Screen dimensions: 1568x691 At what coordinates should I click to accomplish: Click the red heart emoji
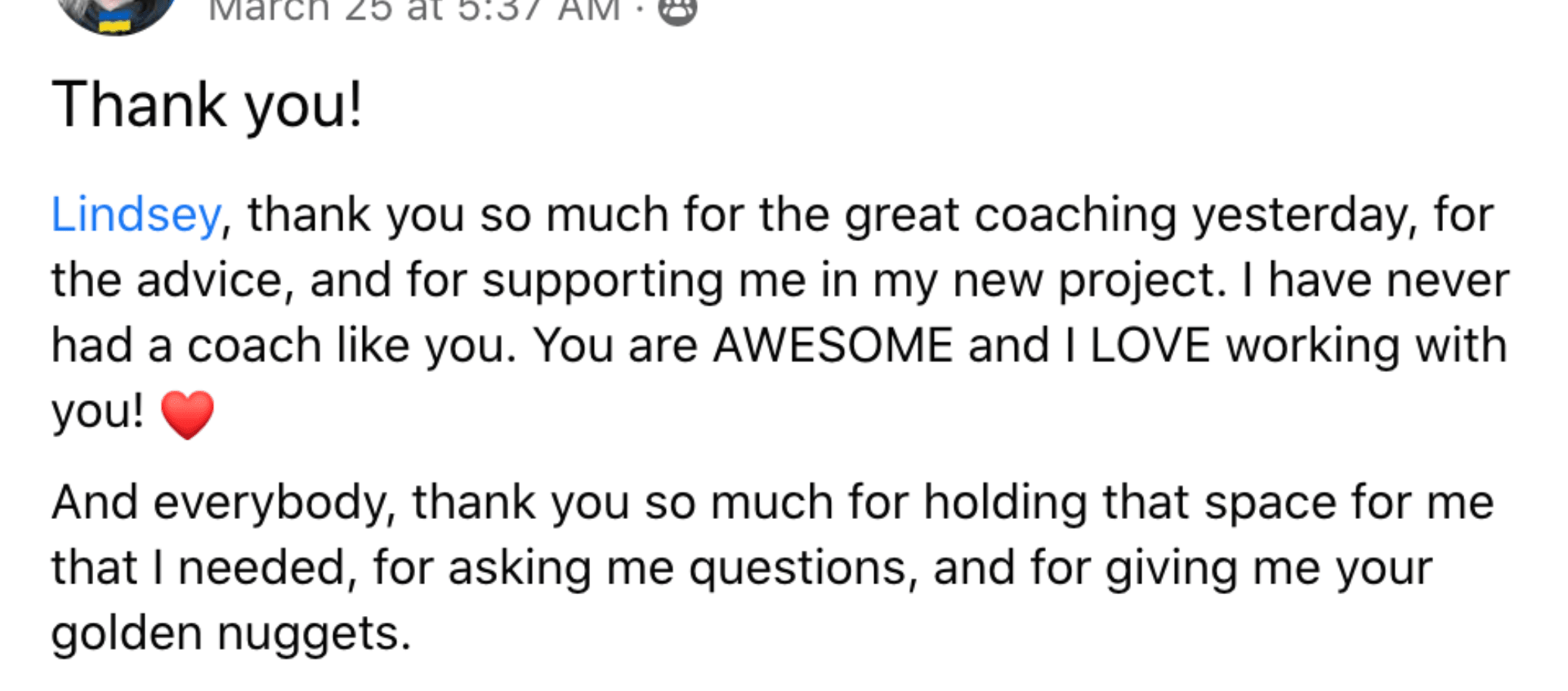pos(187,414)
